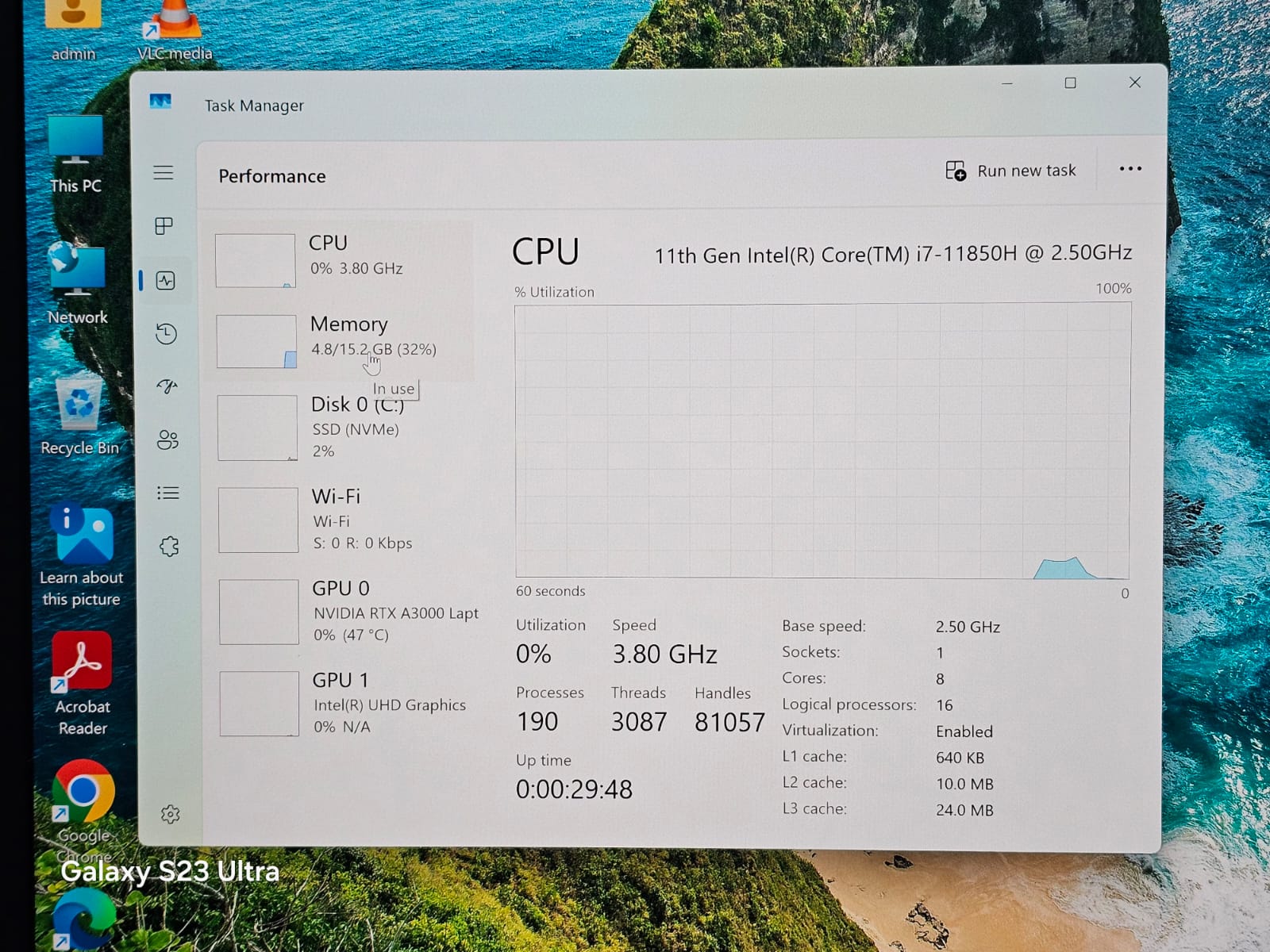Maximize the Task Manager window
Image resolution: width=1270 pixels, height=952 pixels.
(1070, 83)
